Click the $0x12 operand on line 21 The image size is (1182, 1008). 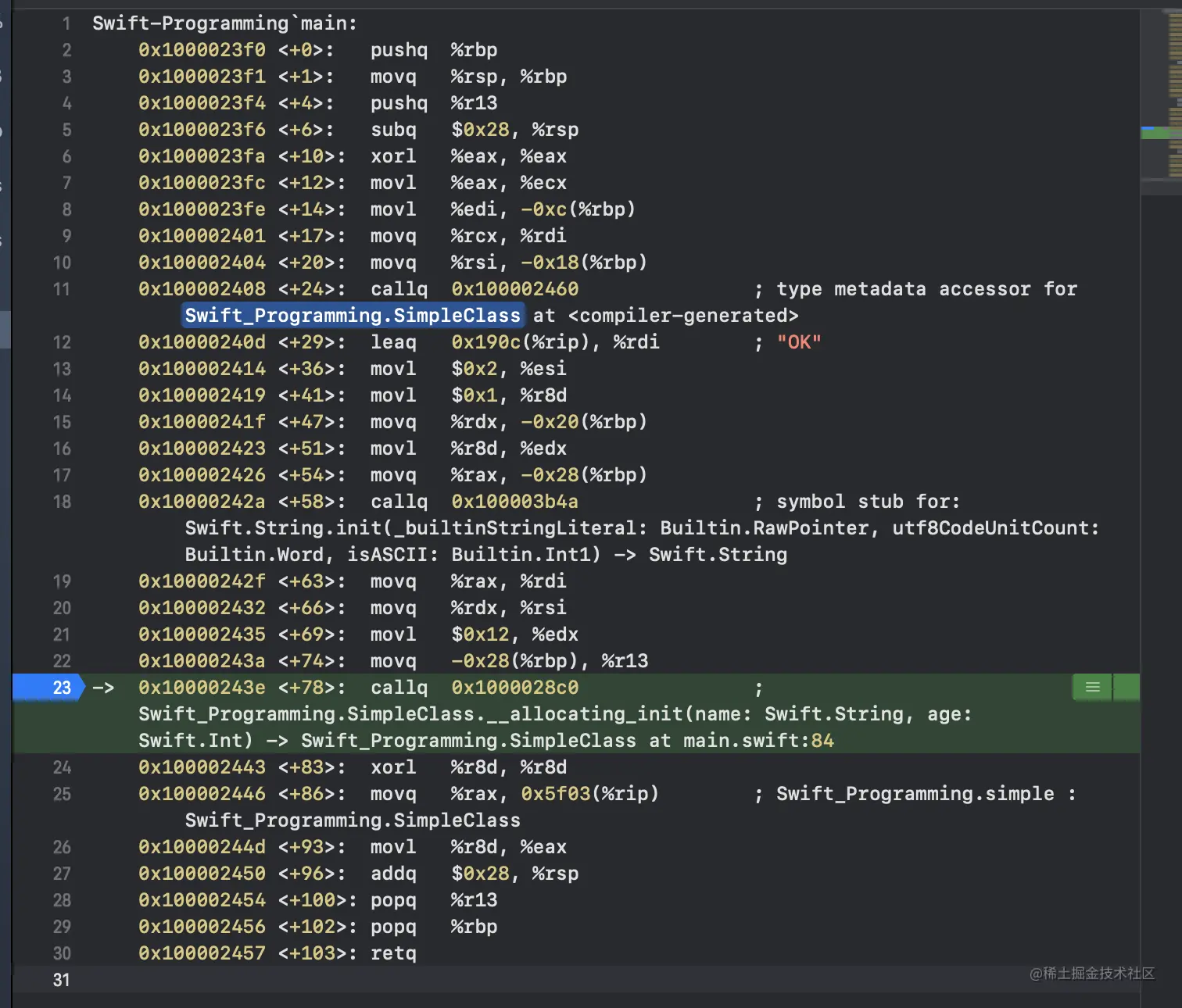point(480,634)
